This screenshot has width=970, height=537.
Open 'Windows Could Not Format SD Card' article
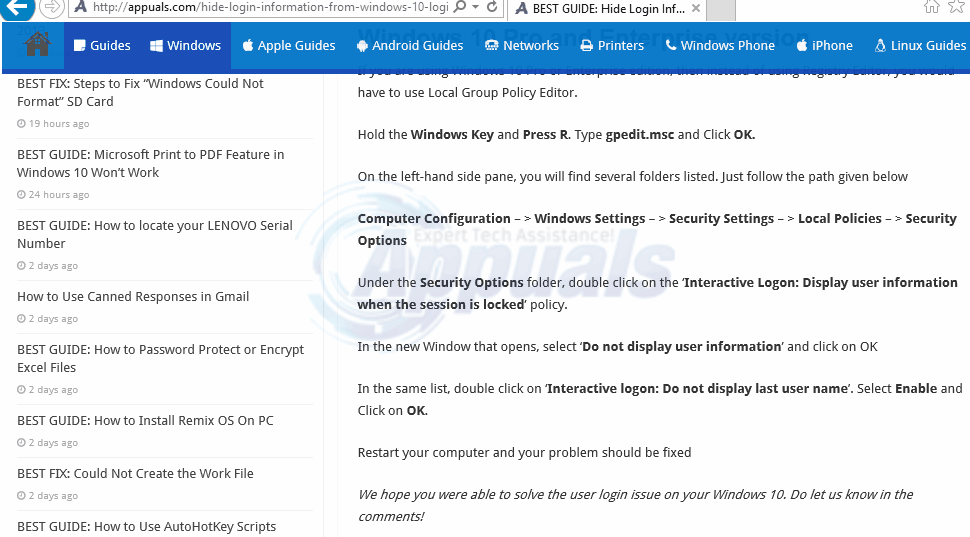tap(140, 92)
